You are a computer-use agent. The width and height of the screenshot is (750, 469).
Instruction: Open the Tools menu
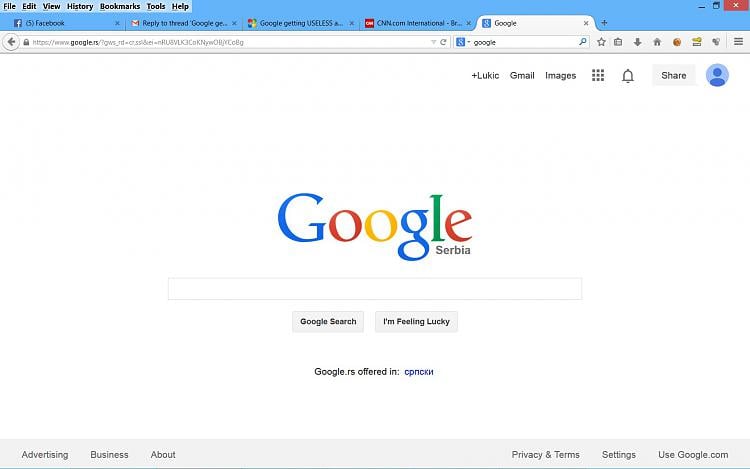coord(156,6)
